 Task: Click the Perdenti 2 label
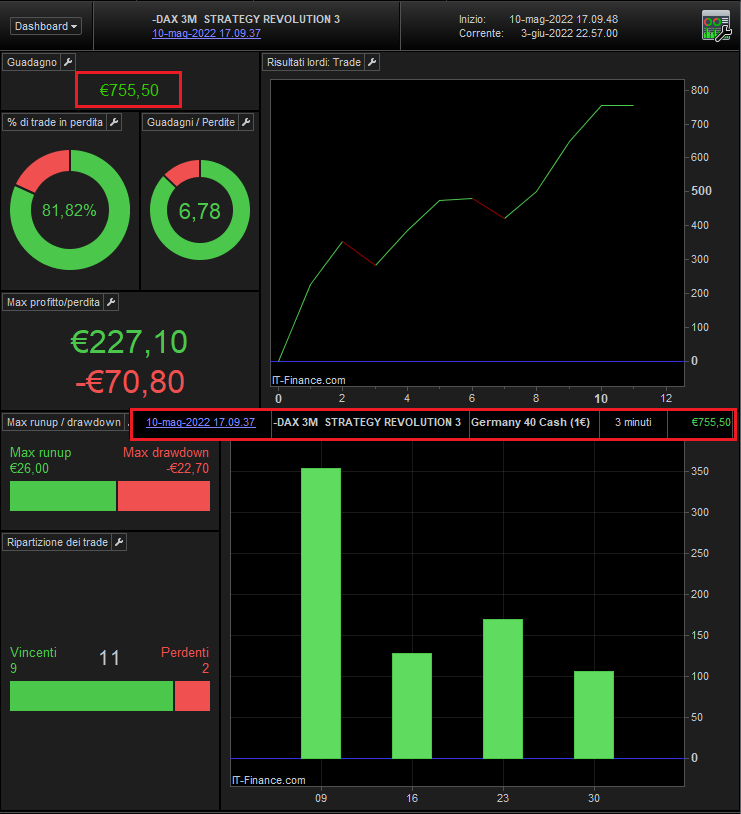[x=185, y=660]
